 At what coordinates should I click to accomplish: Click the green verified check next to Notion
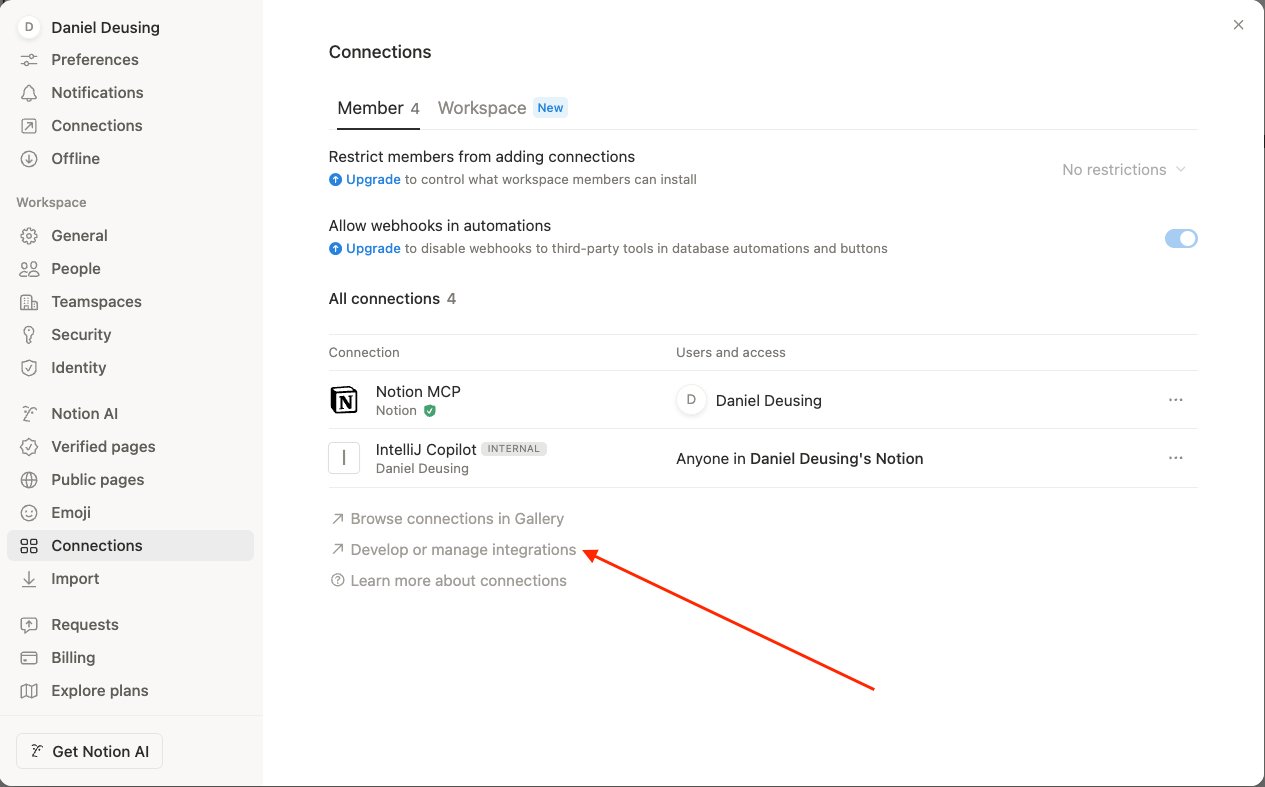pos(430,411)
